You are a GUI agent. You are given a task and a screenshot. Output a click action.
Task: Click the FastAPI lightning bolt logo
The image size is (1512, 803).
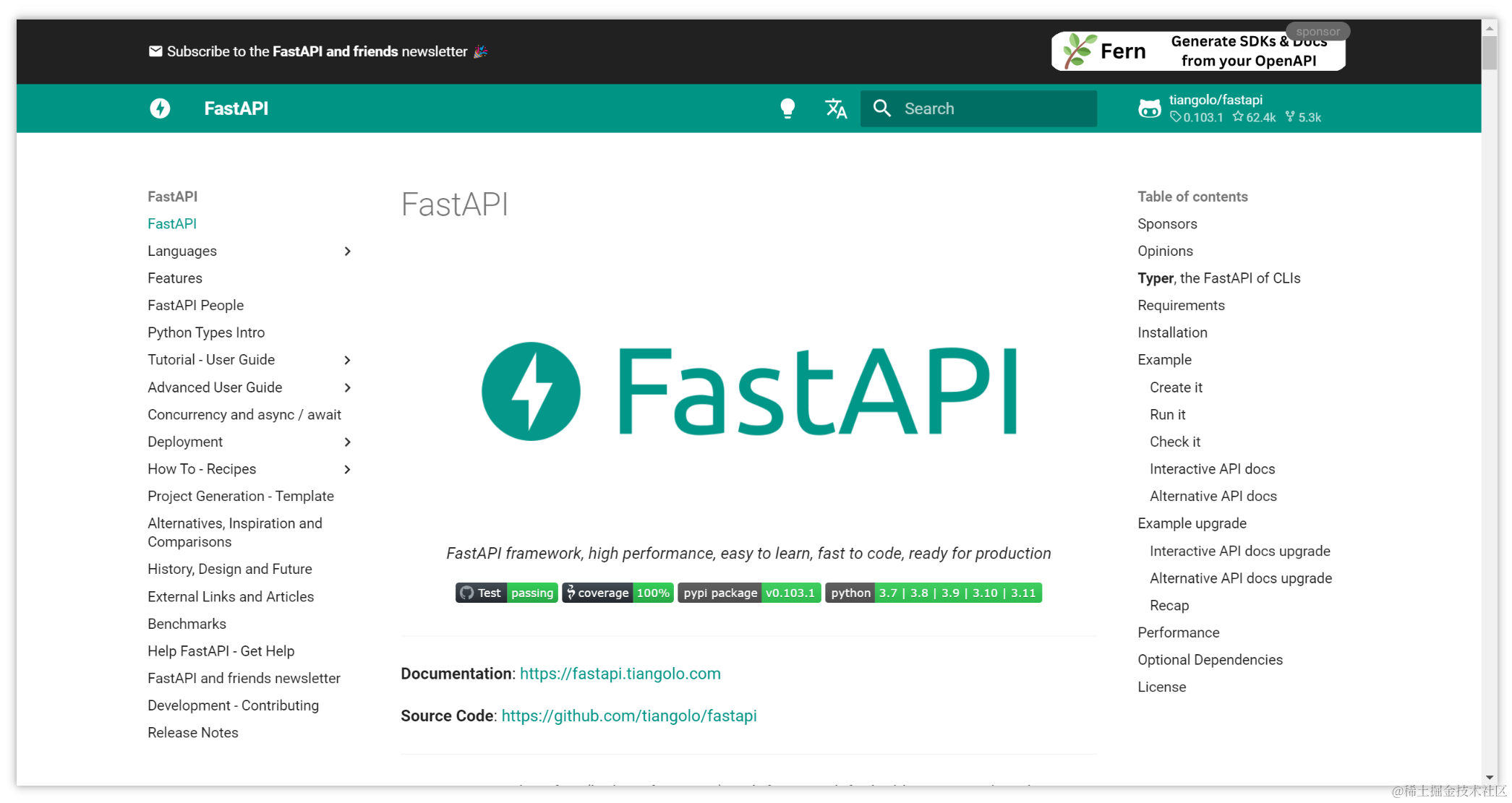161,108
